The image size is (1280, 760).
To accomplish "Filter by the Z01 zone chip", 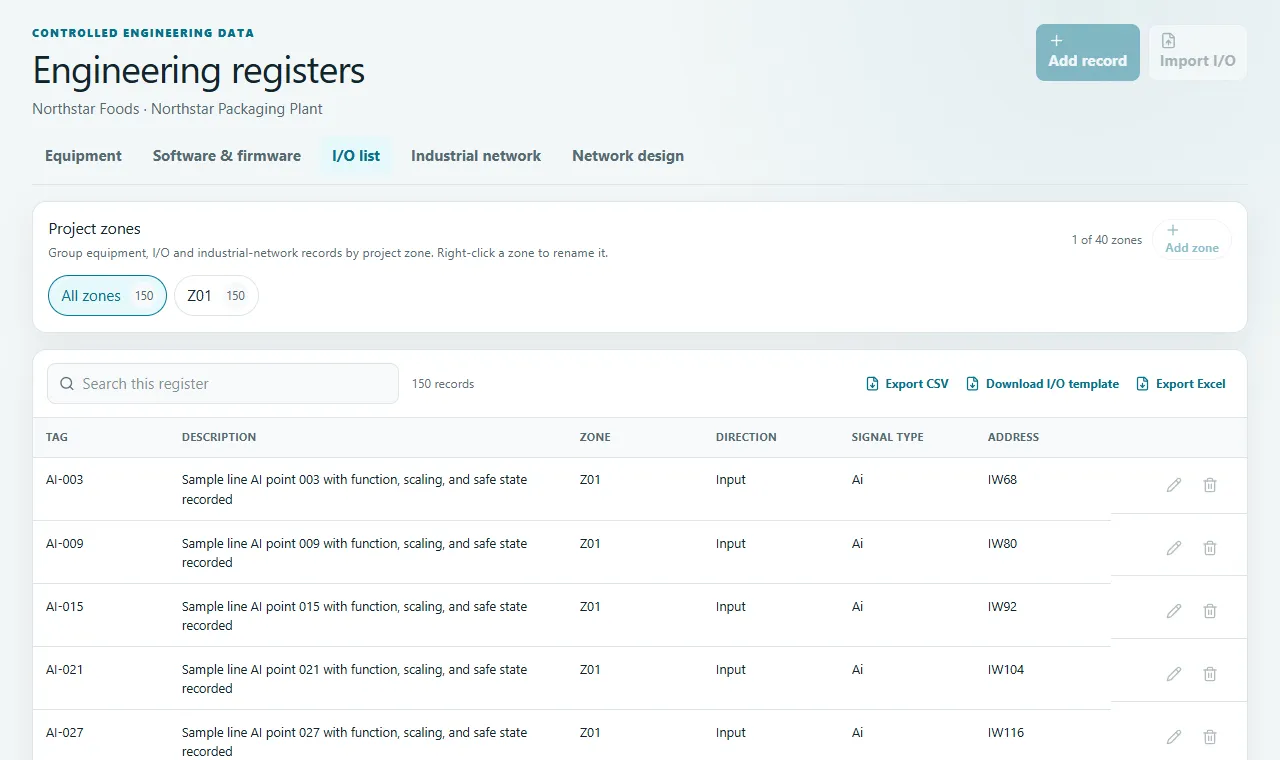I will point(216,296).
